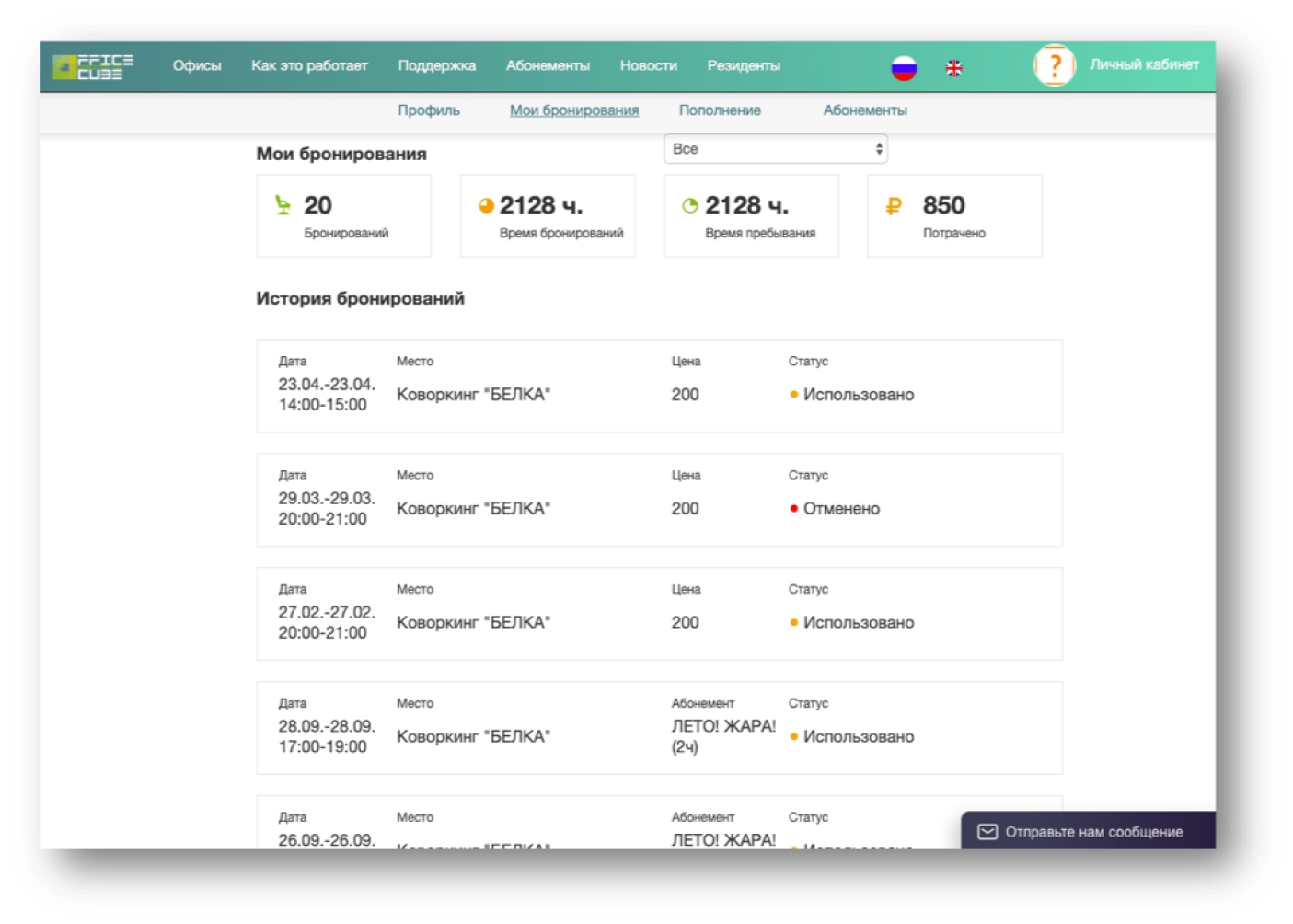
Task: Open 'Как это работает' menu item
Action: pyautogui.click(x=309, y=65)
